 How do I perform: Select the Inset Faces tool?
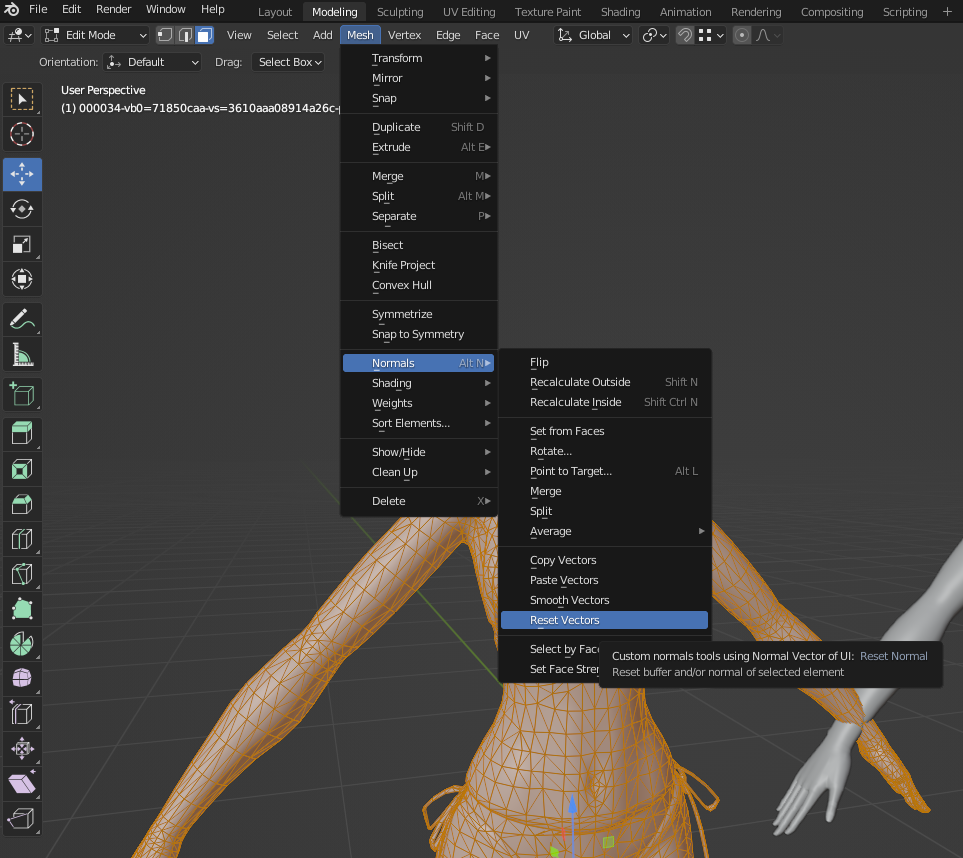22,470
